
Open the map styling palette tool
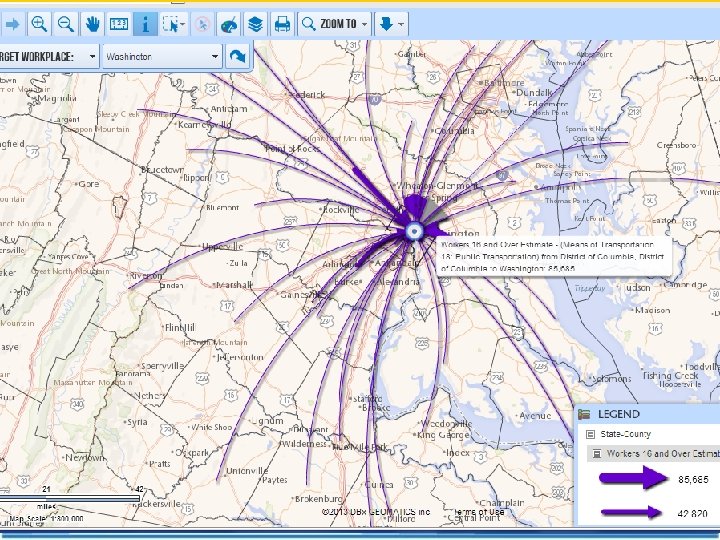229,24
